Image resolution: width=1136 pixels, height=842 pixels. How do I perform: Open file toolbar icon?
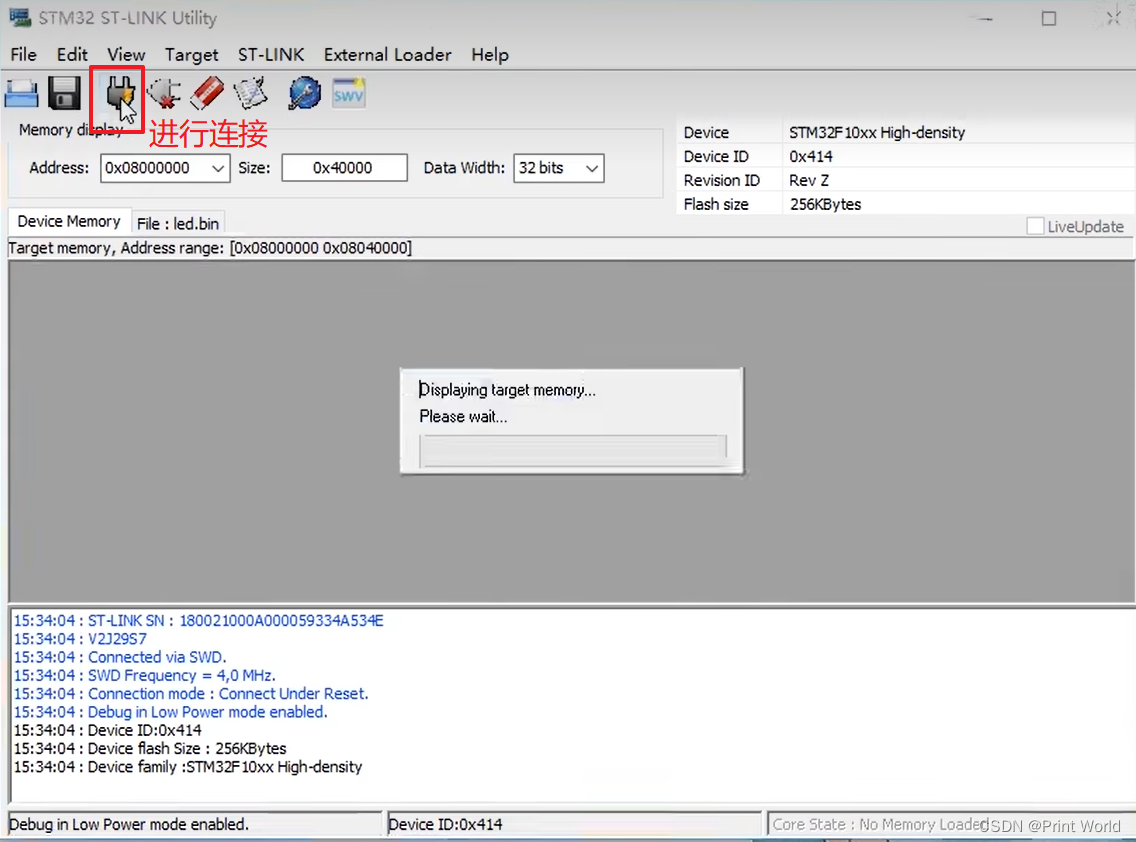click(x=21, y=93)
